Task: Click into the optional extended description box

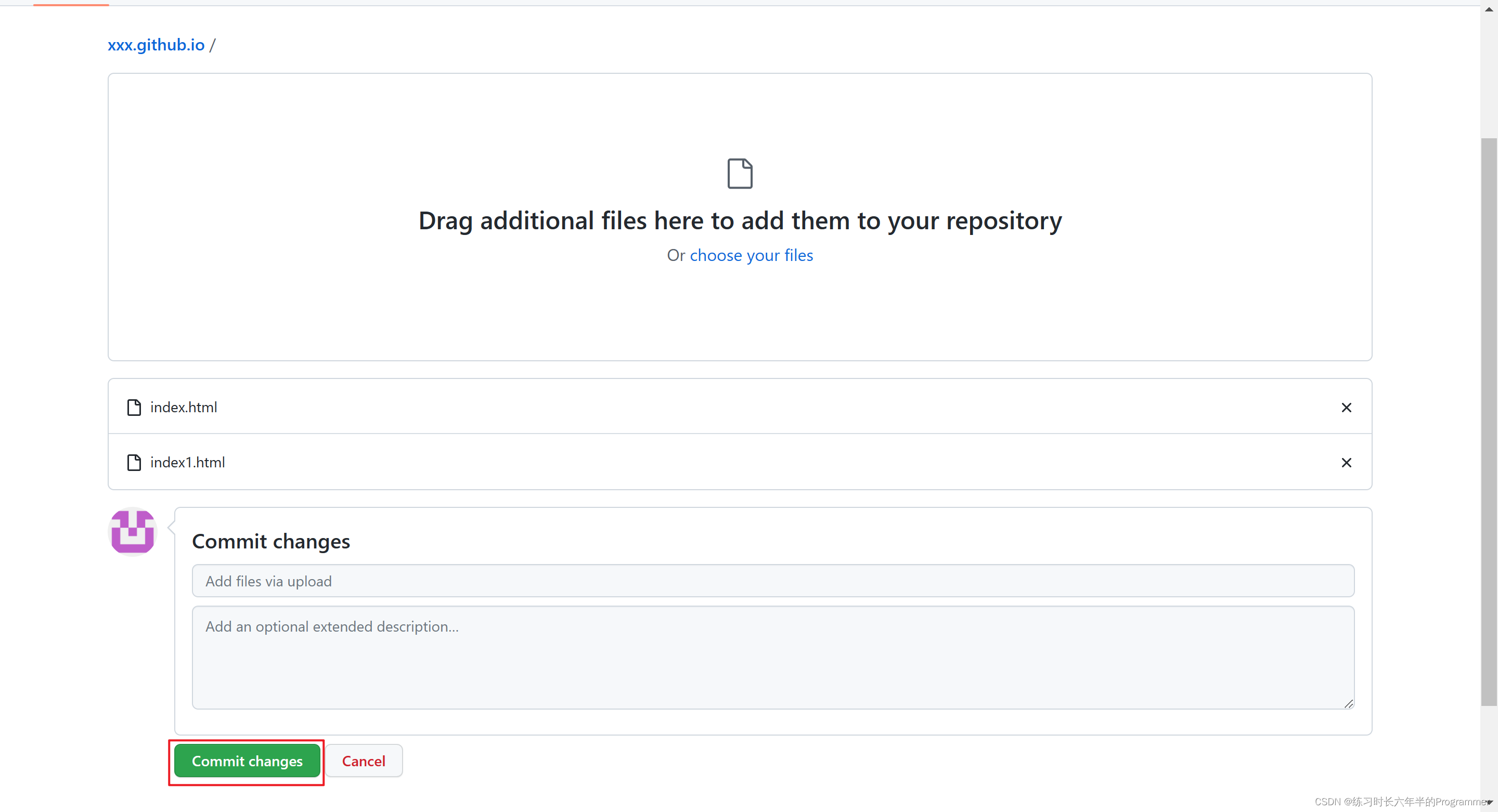Action: coord(772,657)
